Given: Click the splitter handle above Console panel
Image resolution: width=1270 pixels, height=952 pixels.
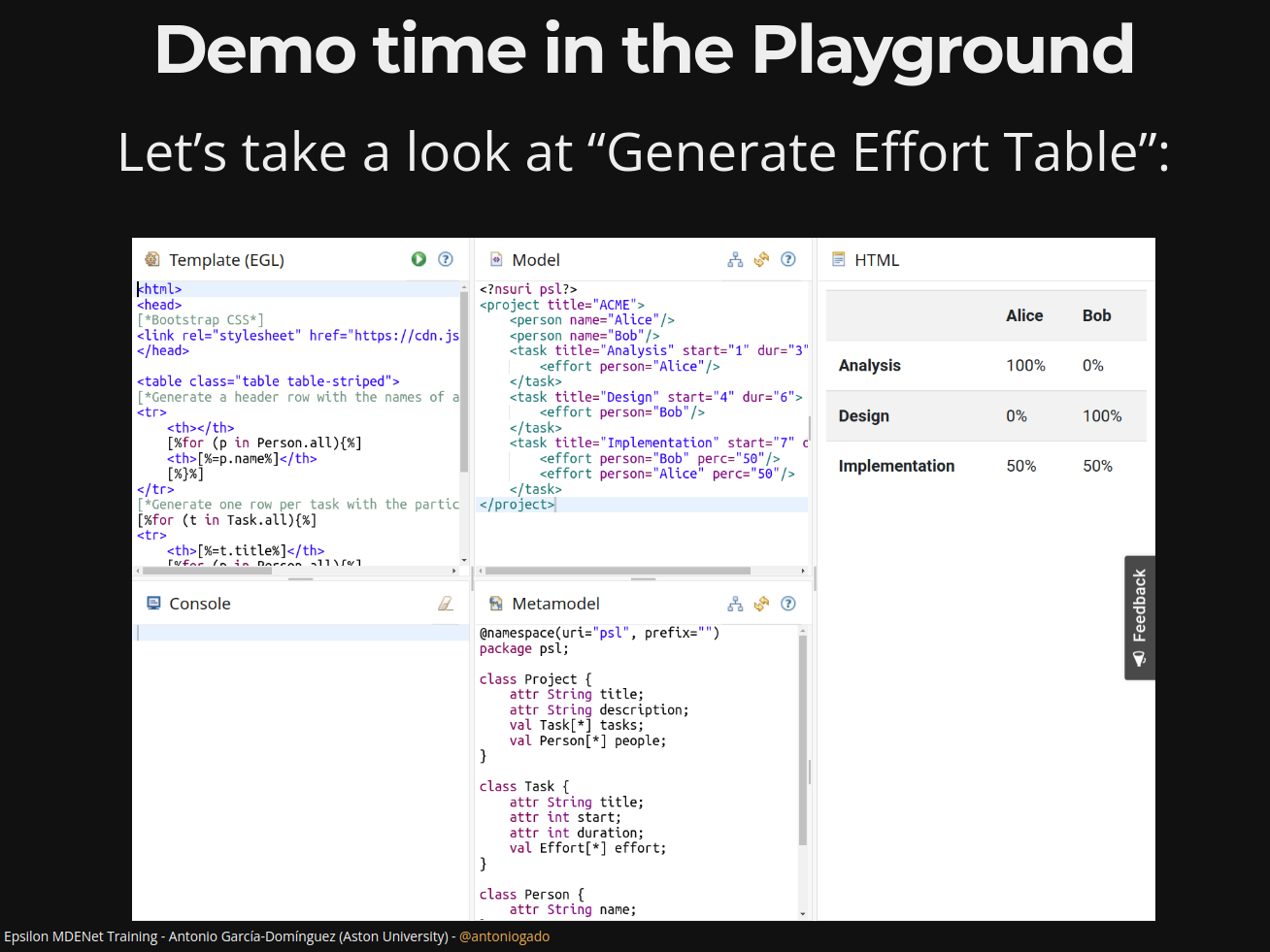Looking at the screenshot, I should click(301, 579).
